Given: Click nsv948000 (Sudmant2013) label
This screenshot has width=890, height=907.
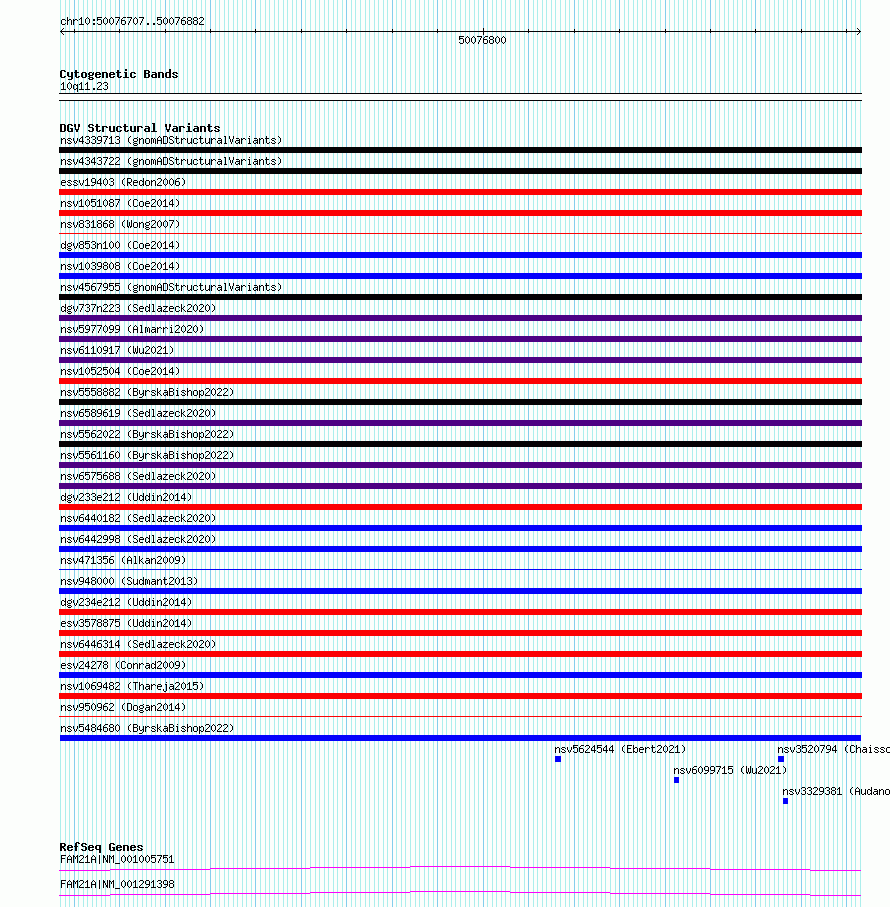Looking at the screenshot, I should [x=129, y=581].
